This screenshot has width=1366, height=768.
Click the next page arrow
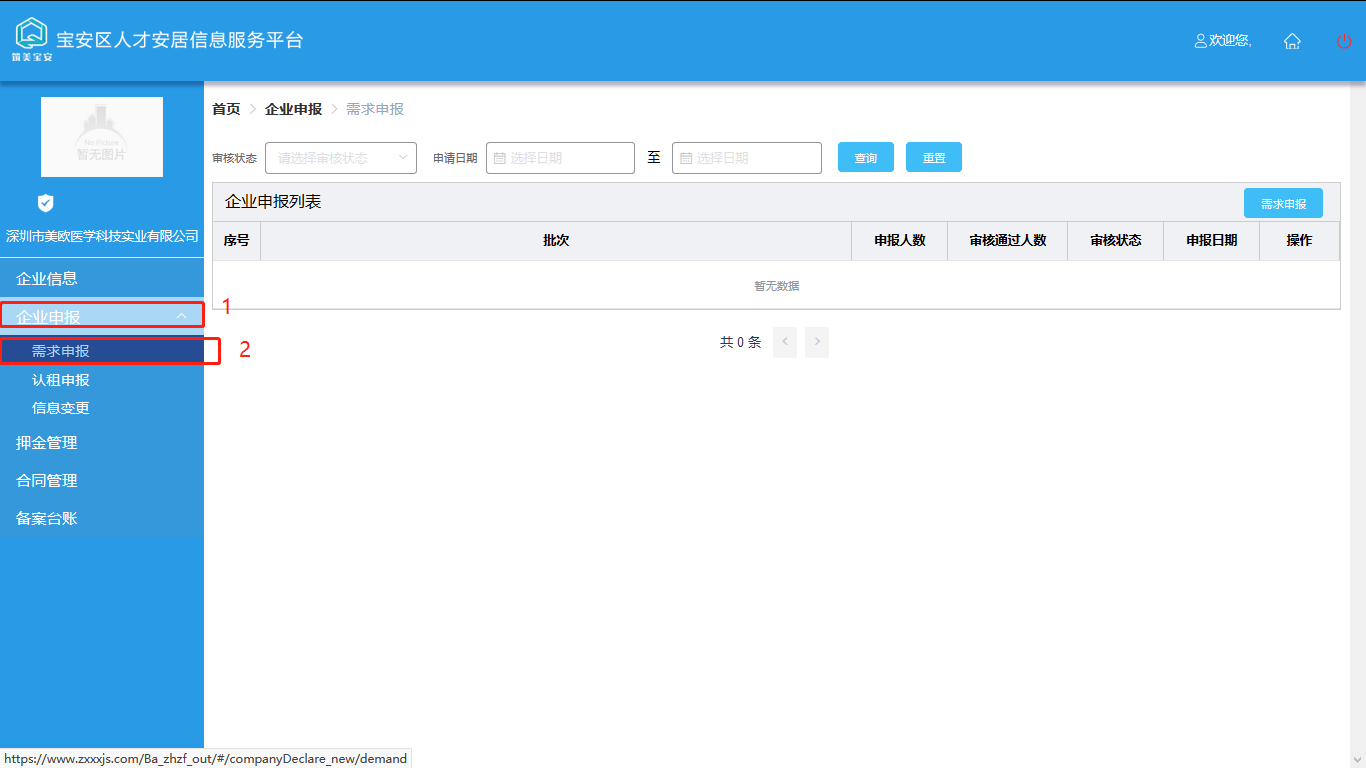pos(817,342)
